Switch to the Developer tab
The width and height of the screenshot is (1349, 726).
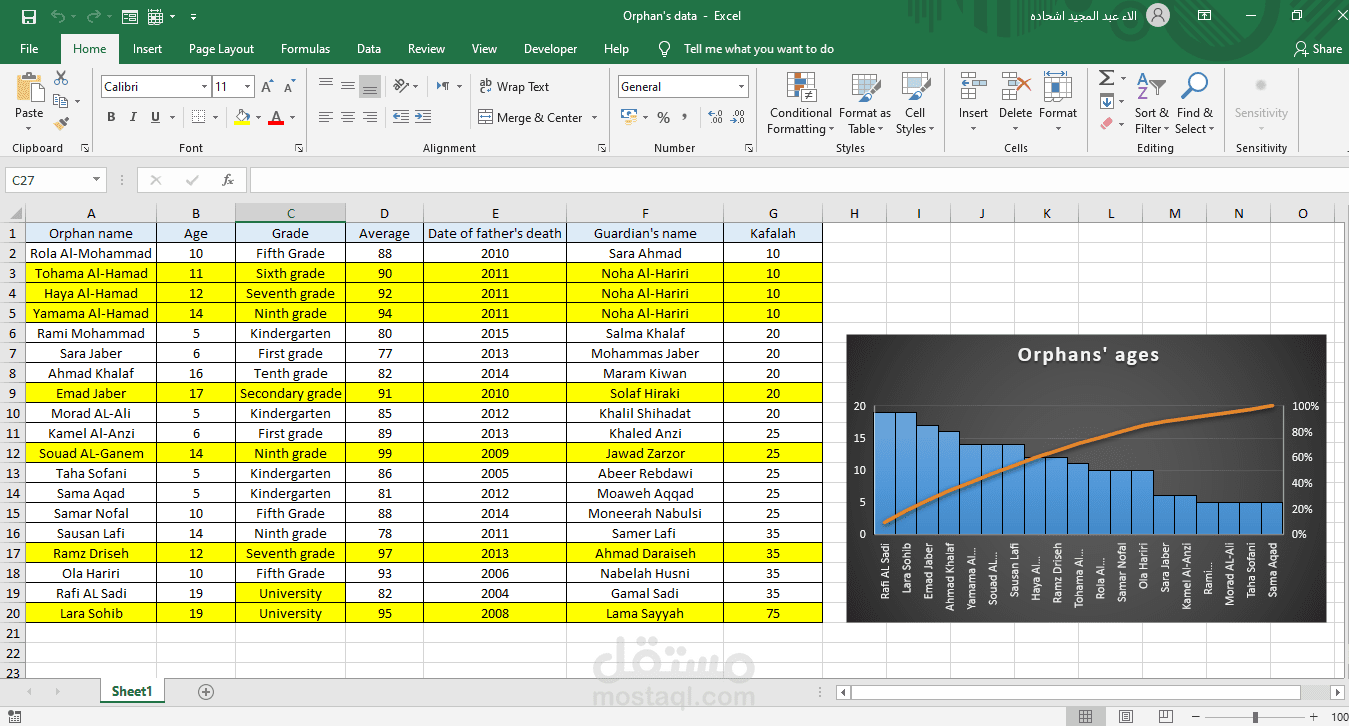click(x=551, y=49)
